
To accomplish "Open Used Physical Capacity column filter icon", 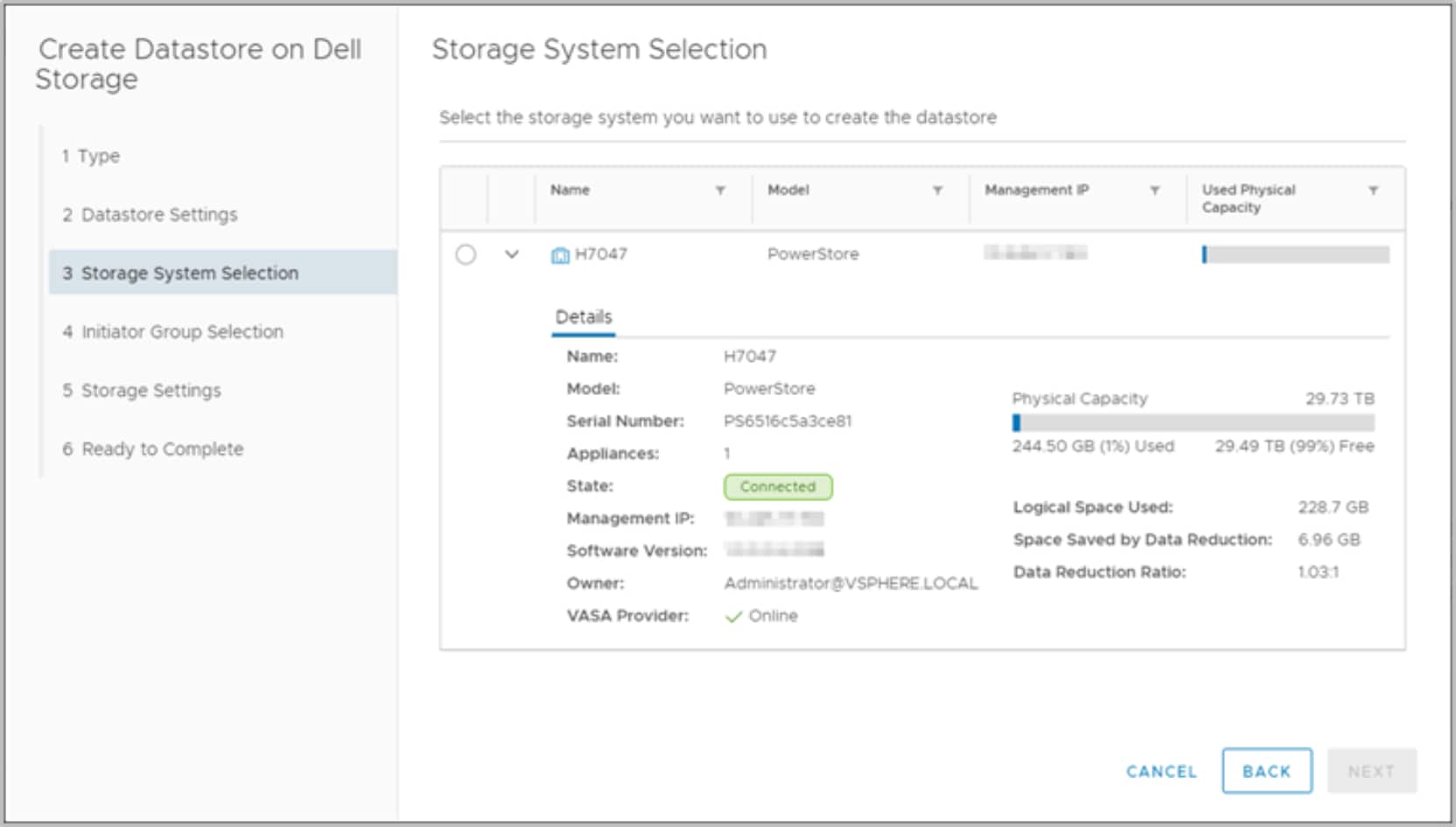I will (x=1373, y=190).
